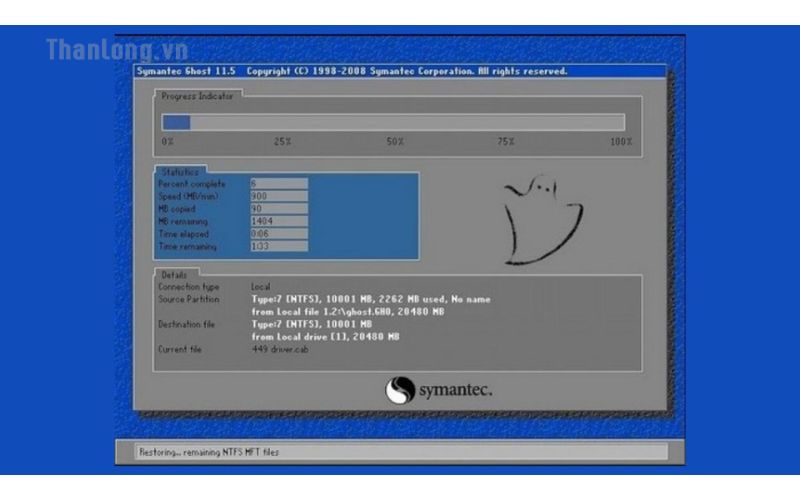Click the status bar restoring message
The image size is (800, 500).
point(210,452)
